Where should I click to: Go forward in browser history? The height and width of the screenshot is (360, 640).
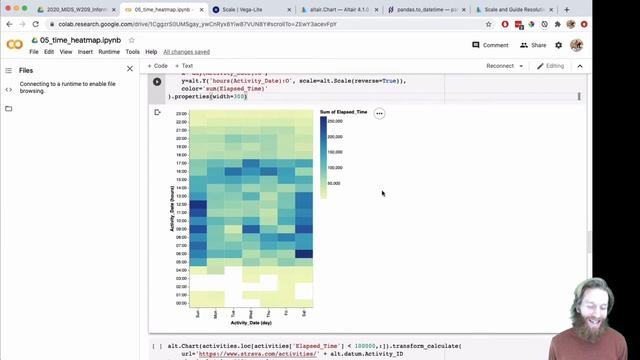tap(22, 24)
